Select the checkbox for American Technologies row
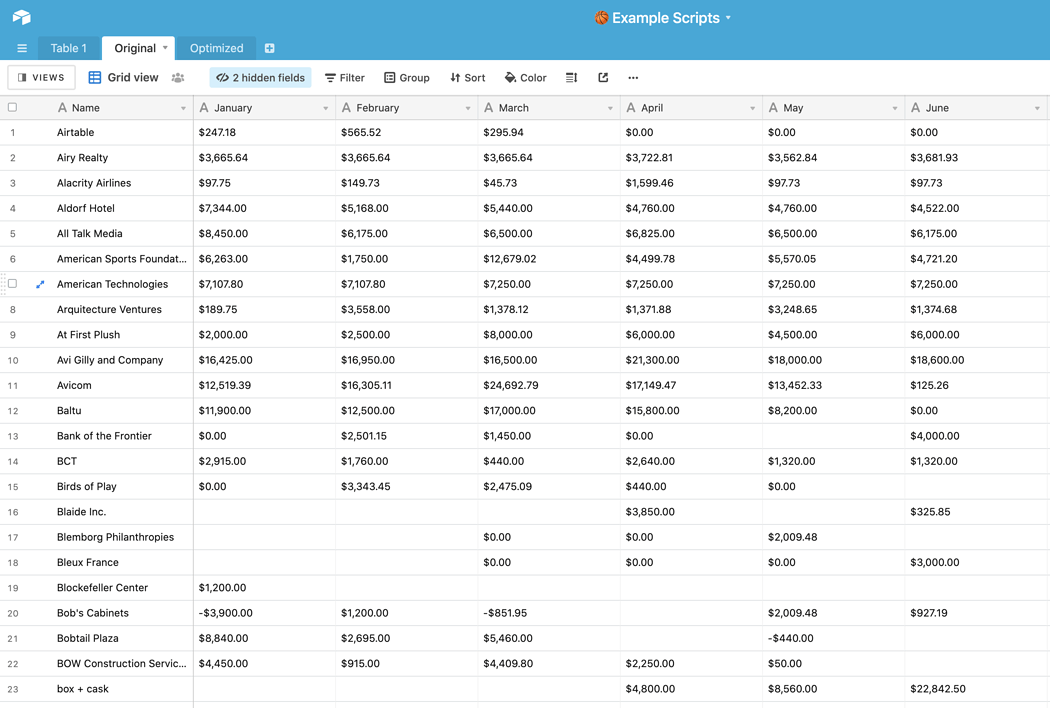This screenshot has width=1050, height=708. click(x=12, y=284)
